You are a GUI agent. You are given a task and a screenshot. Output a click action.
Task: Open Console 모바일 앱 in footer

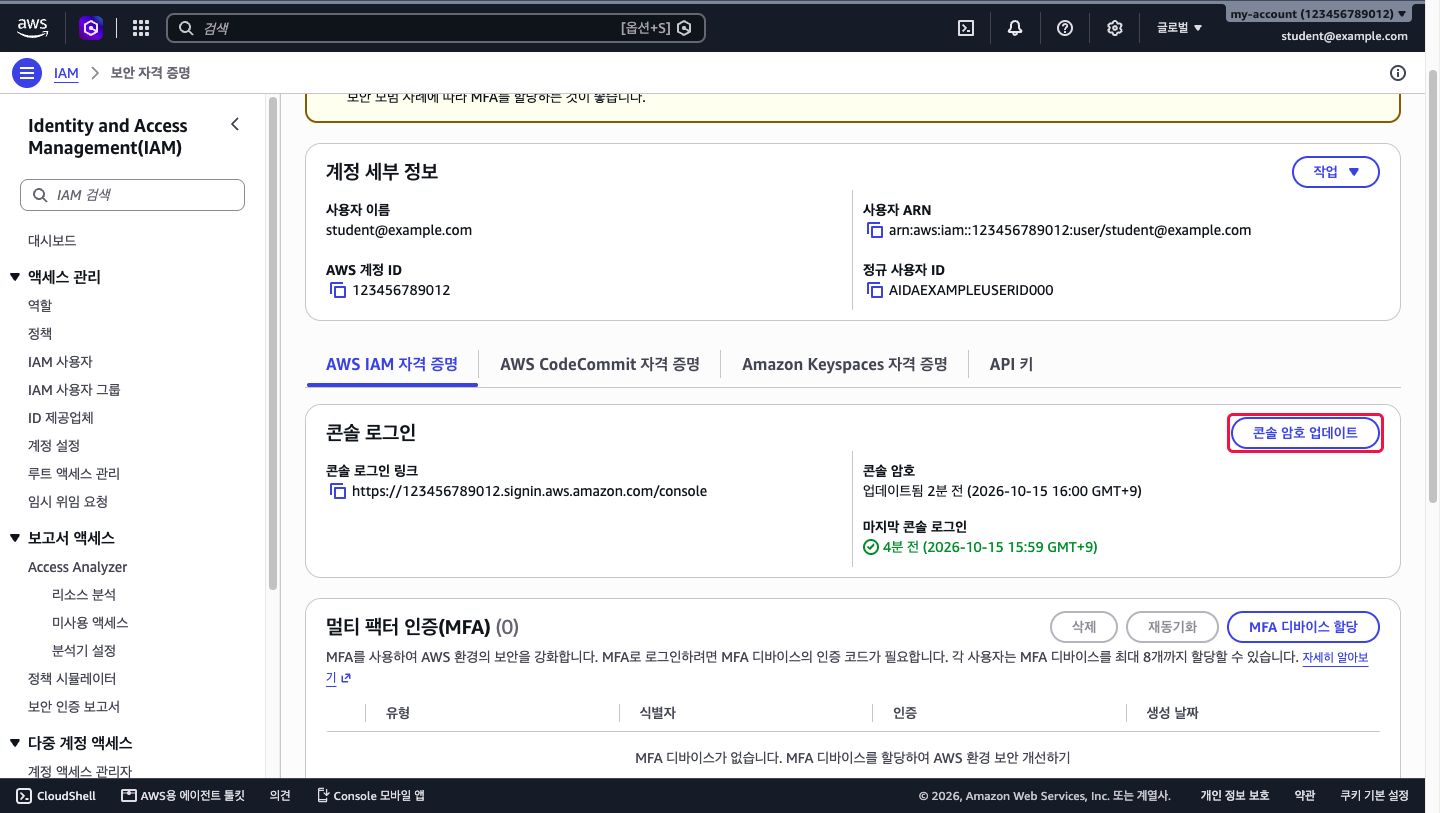click(371, 796)
